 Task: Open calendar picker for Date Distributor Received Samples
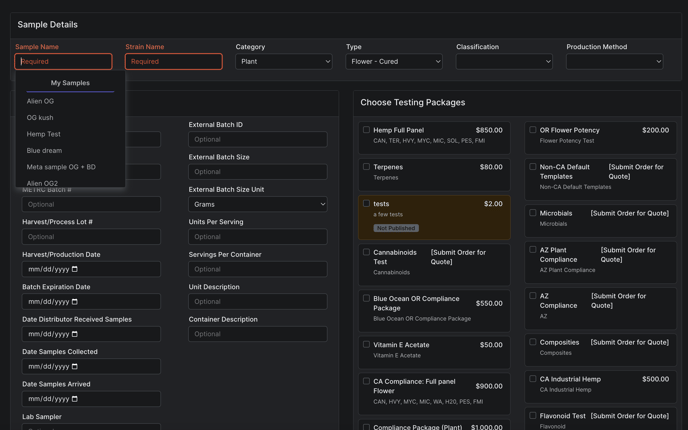coord(75,334)
